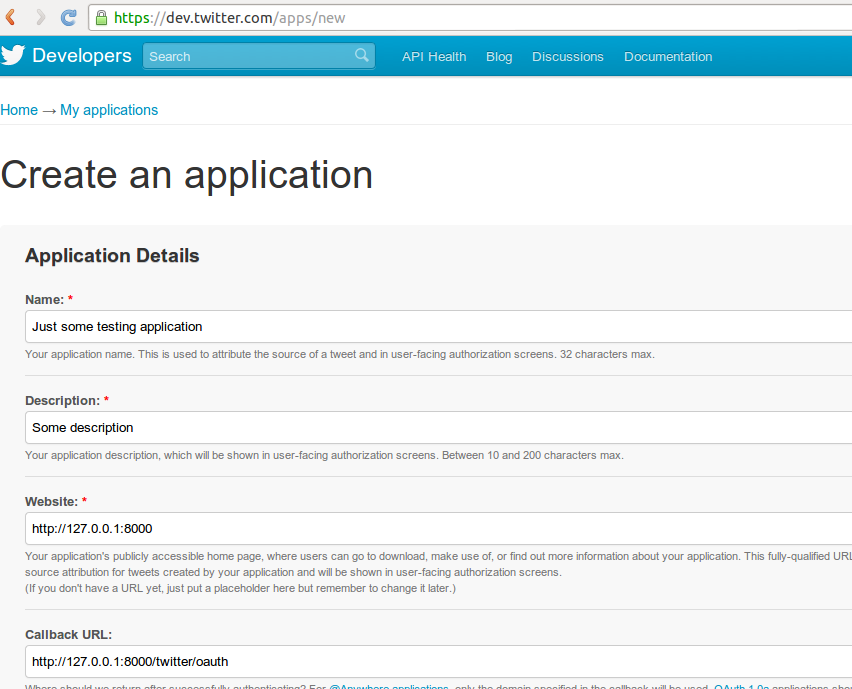
Task: Click the Developers search field
Action: tap(259, 56)
